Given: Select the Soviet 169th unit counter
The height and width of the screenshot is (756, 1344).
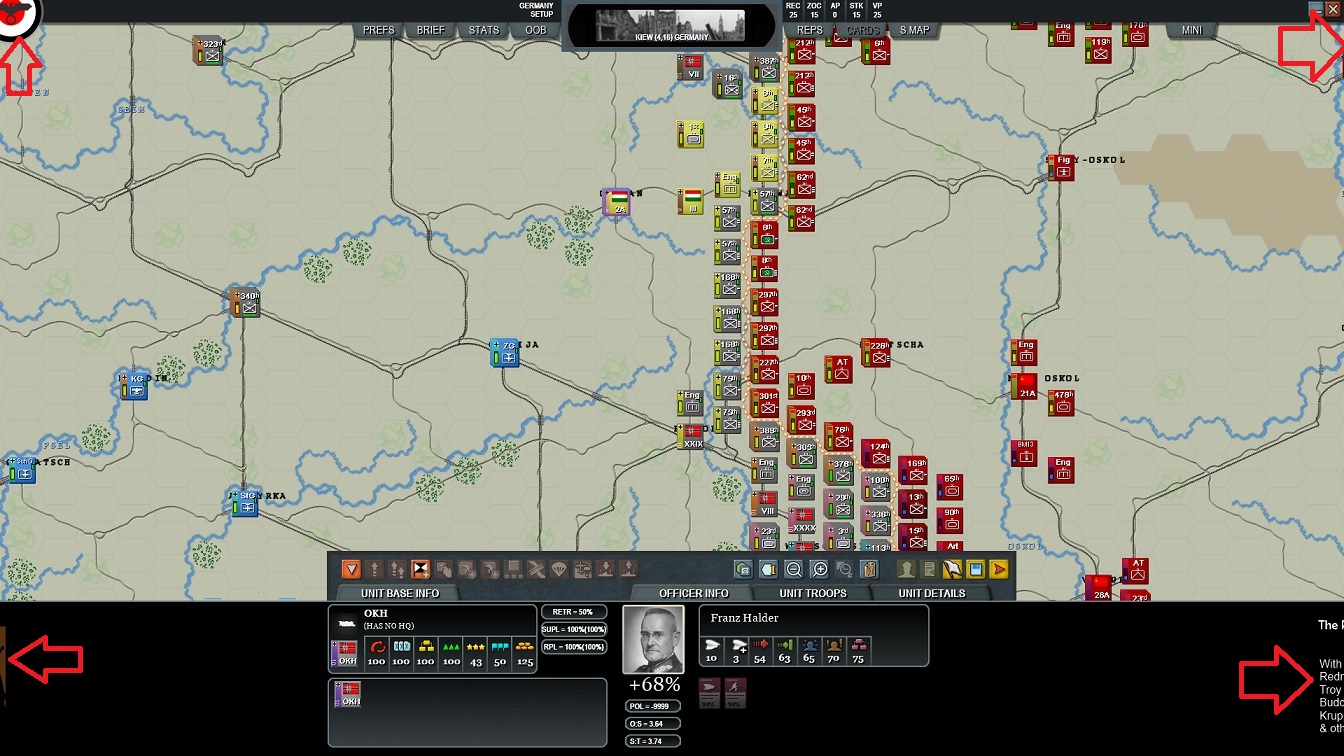Looking at the screenshot, I should click(x=913, y=470).
